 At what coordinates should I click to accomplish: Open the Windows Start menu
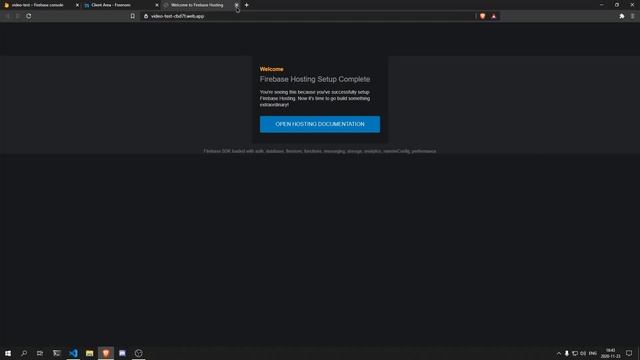[x=8, y=353]
